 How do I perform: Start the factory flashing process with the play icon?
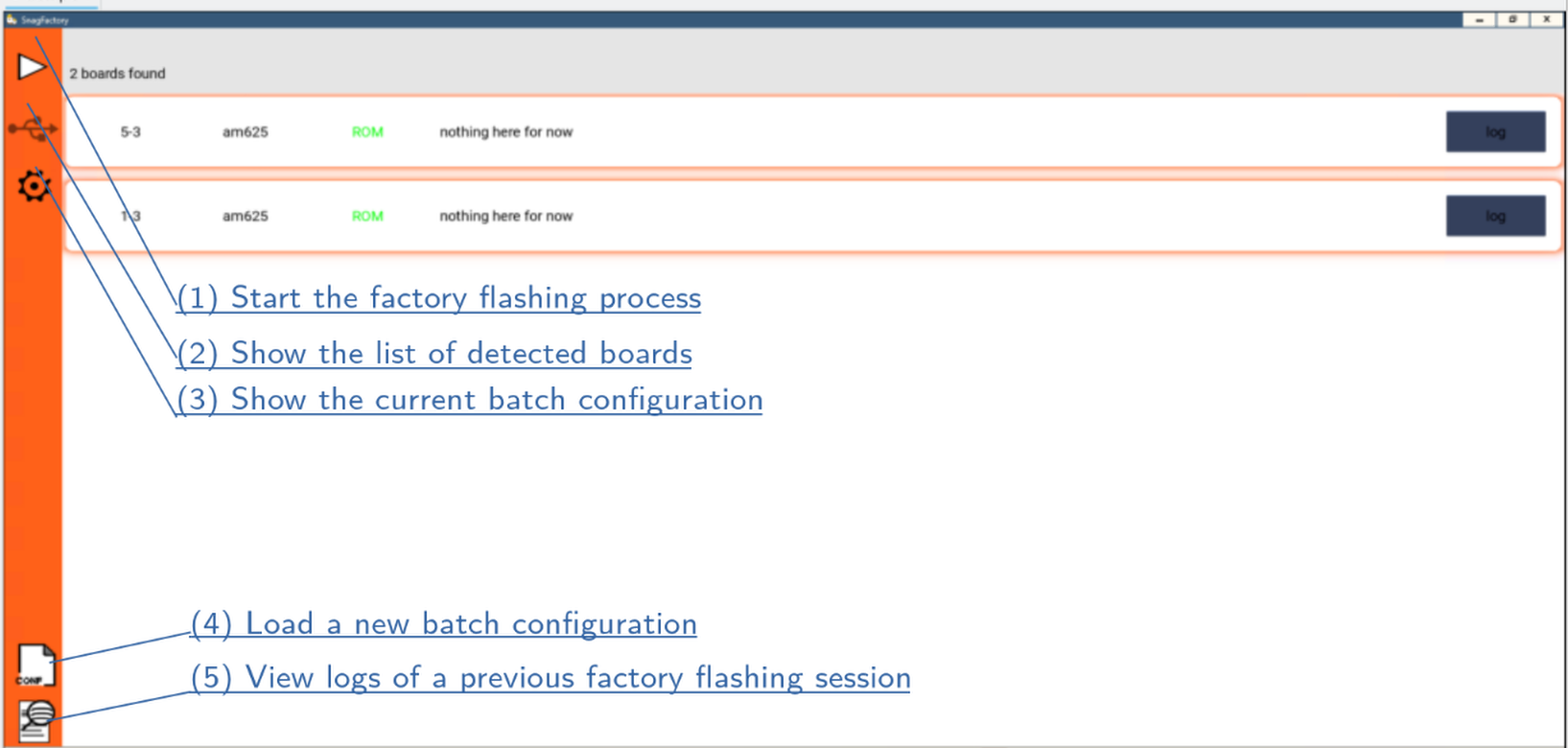click(x=31, y=67)
